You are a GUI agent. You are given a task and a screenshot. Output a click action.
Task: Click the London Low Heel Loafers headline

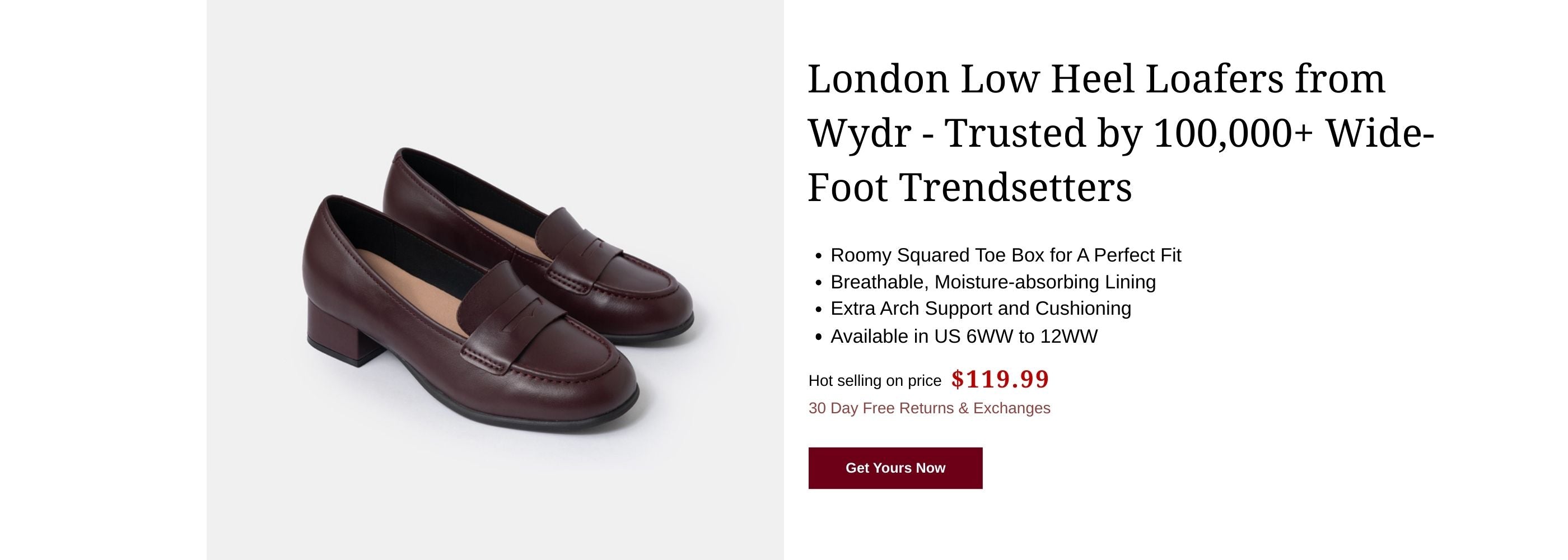1096,79
